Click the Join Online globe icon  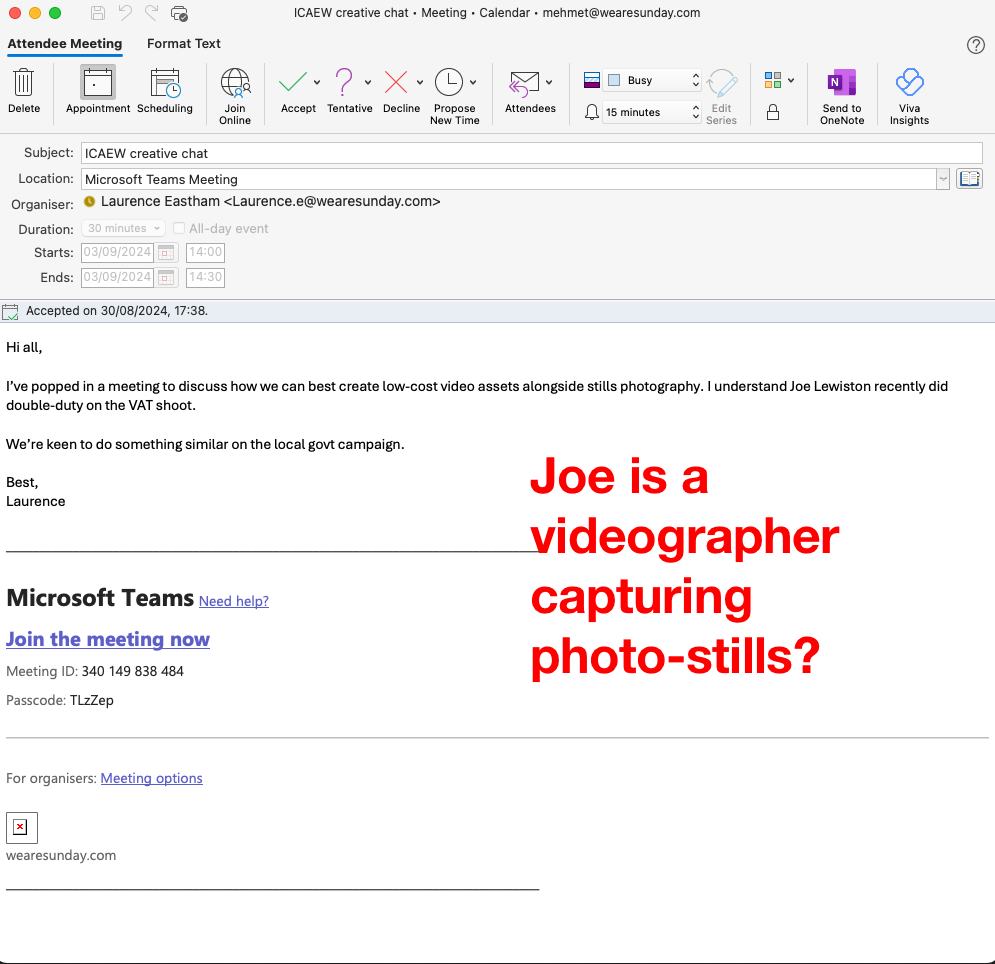(x=235, y=83)
